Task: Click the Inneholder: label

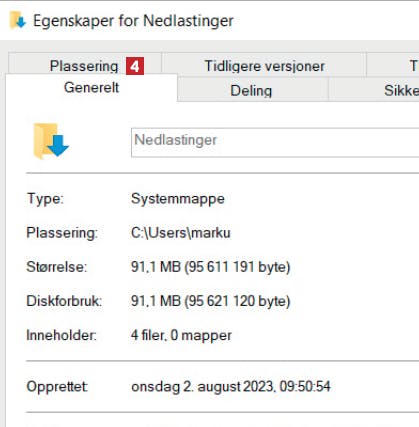Action: click(62, 335)
